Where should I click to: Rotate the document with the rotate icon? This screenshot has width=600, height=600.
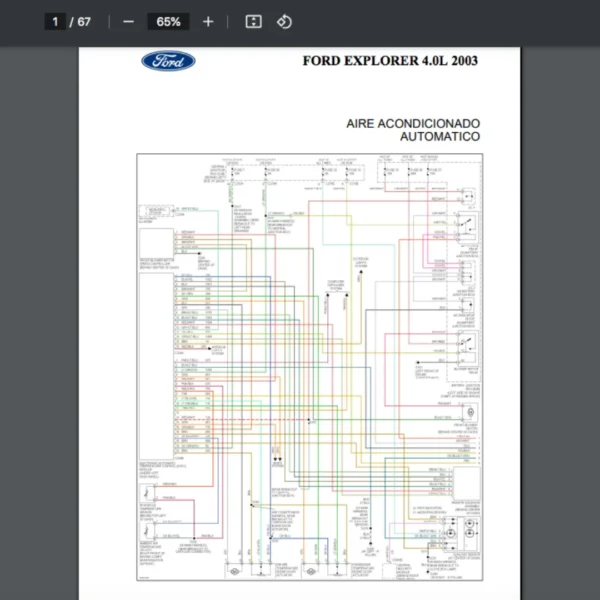pyautogui.click(x=284, y=22)
